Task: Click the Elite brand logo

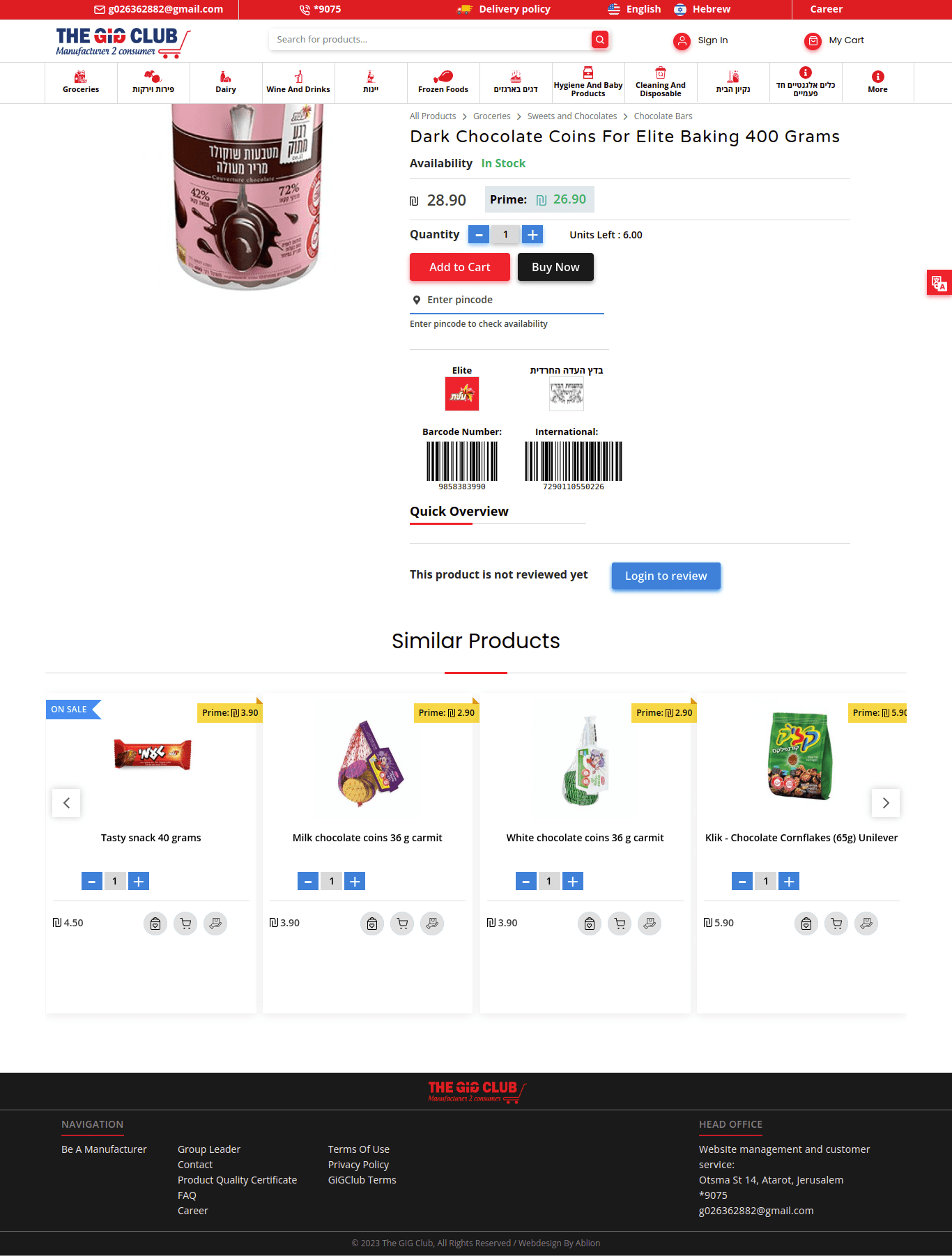Action: click(462, 394)
